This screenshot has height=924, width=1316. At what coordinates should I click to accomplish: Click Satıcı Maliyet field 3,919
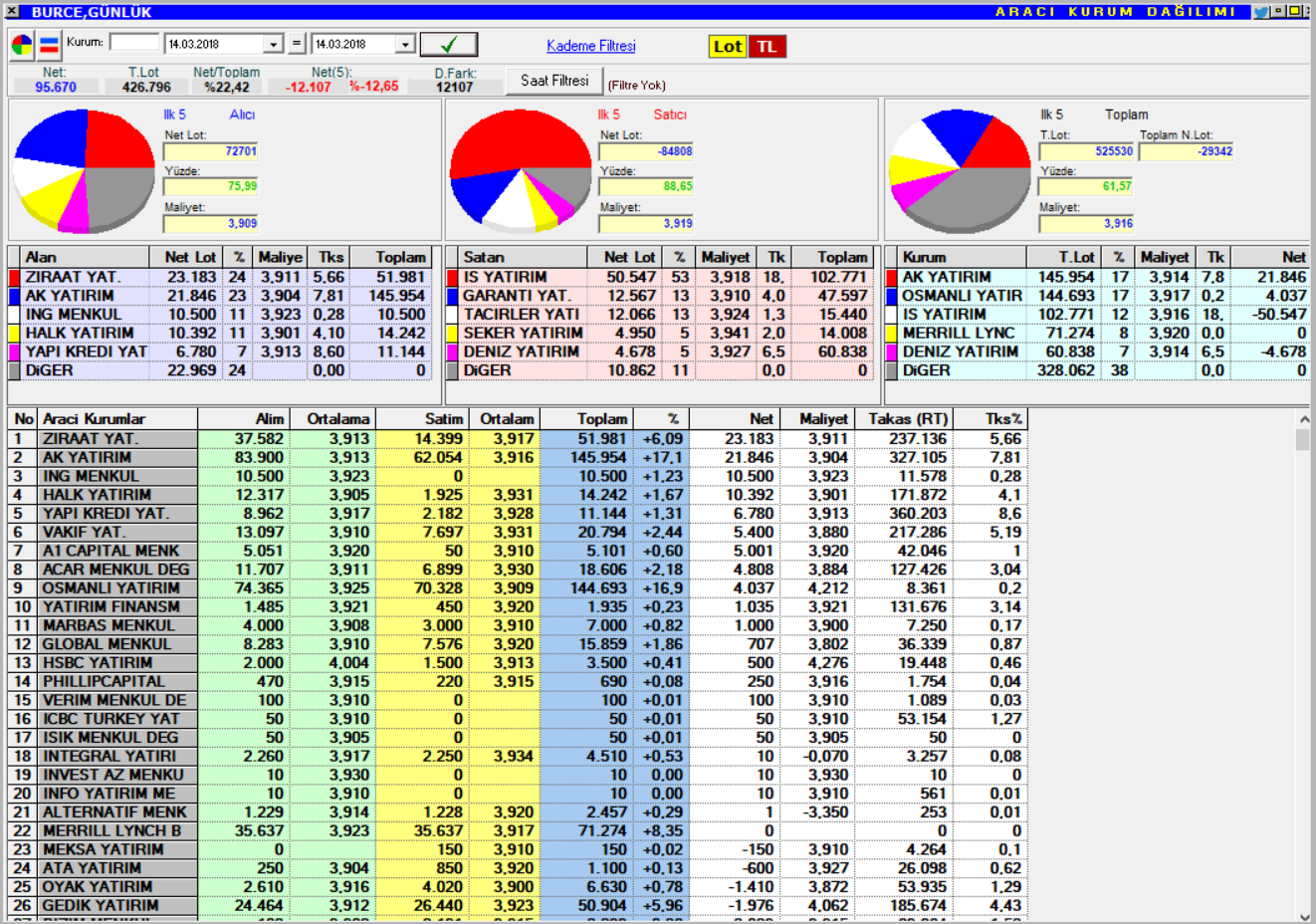(x=646, y=223)
